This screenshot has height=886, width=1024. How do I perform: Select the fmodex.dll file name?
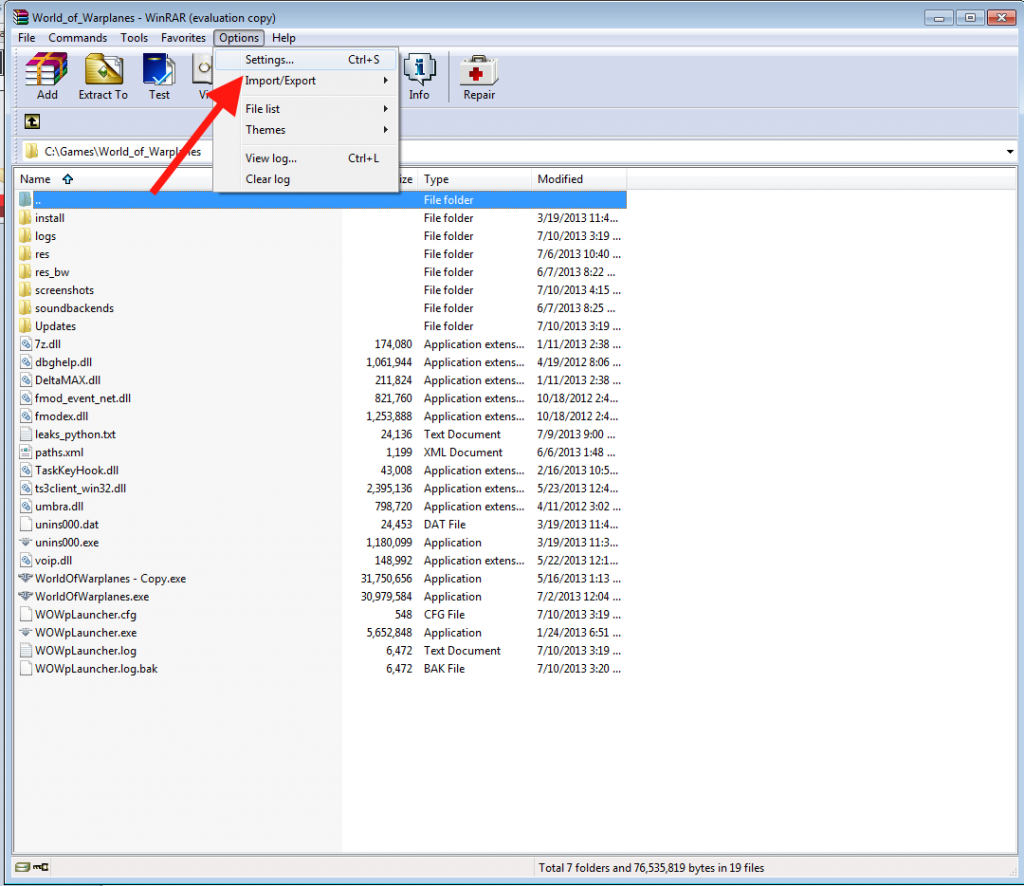pos(61,416)
